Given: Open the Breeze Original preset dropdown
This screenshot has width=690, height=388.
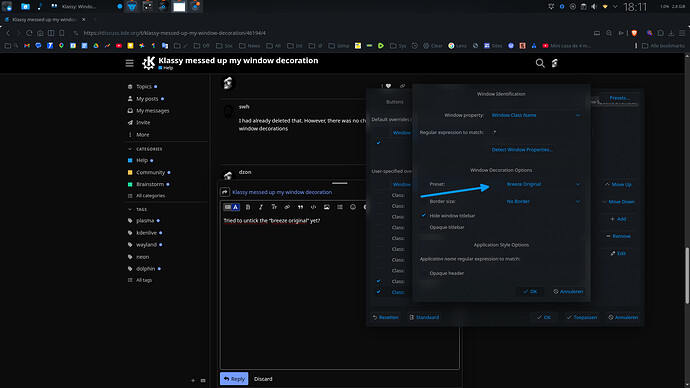Looking at the screenshot, I should click(x=543, y=184).
